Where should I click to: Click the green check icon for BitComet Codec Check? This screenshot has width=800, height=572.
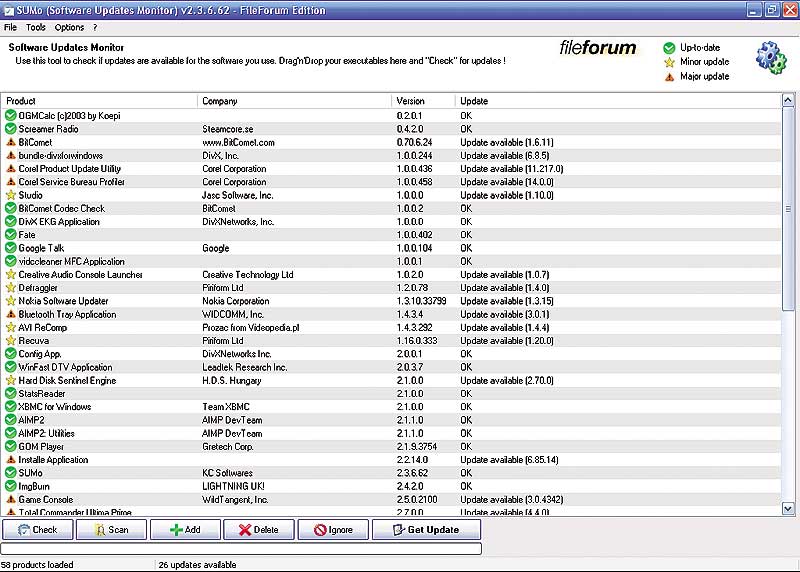tap(11, 208)
